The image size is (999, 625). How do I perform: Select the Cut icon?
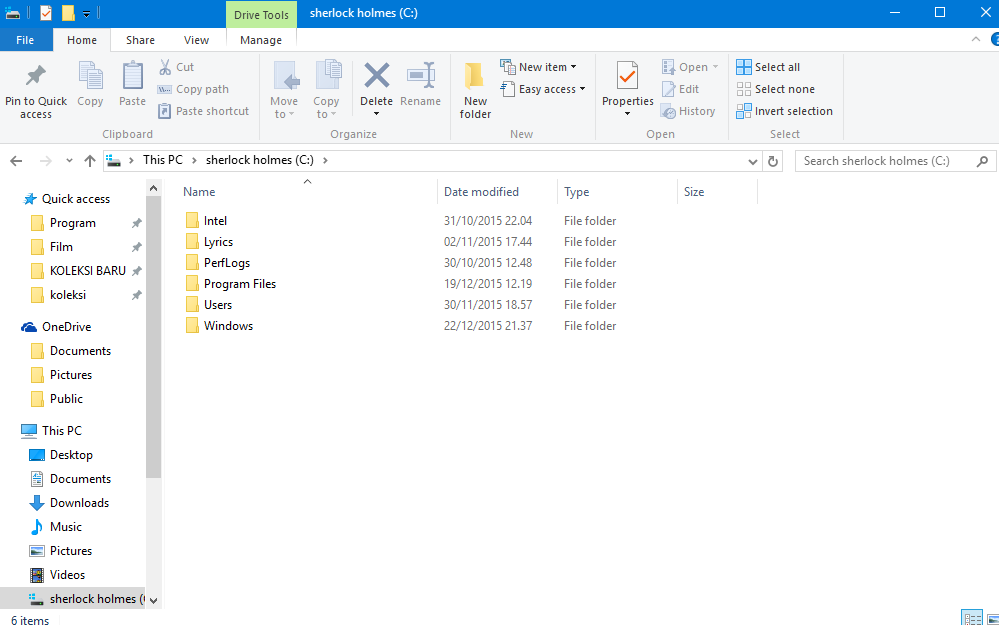[x=177, y=66]
